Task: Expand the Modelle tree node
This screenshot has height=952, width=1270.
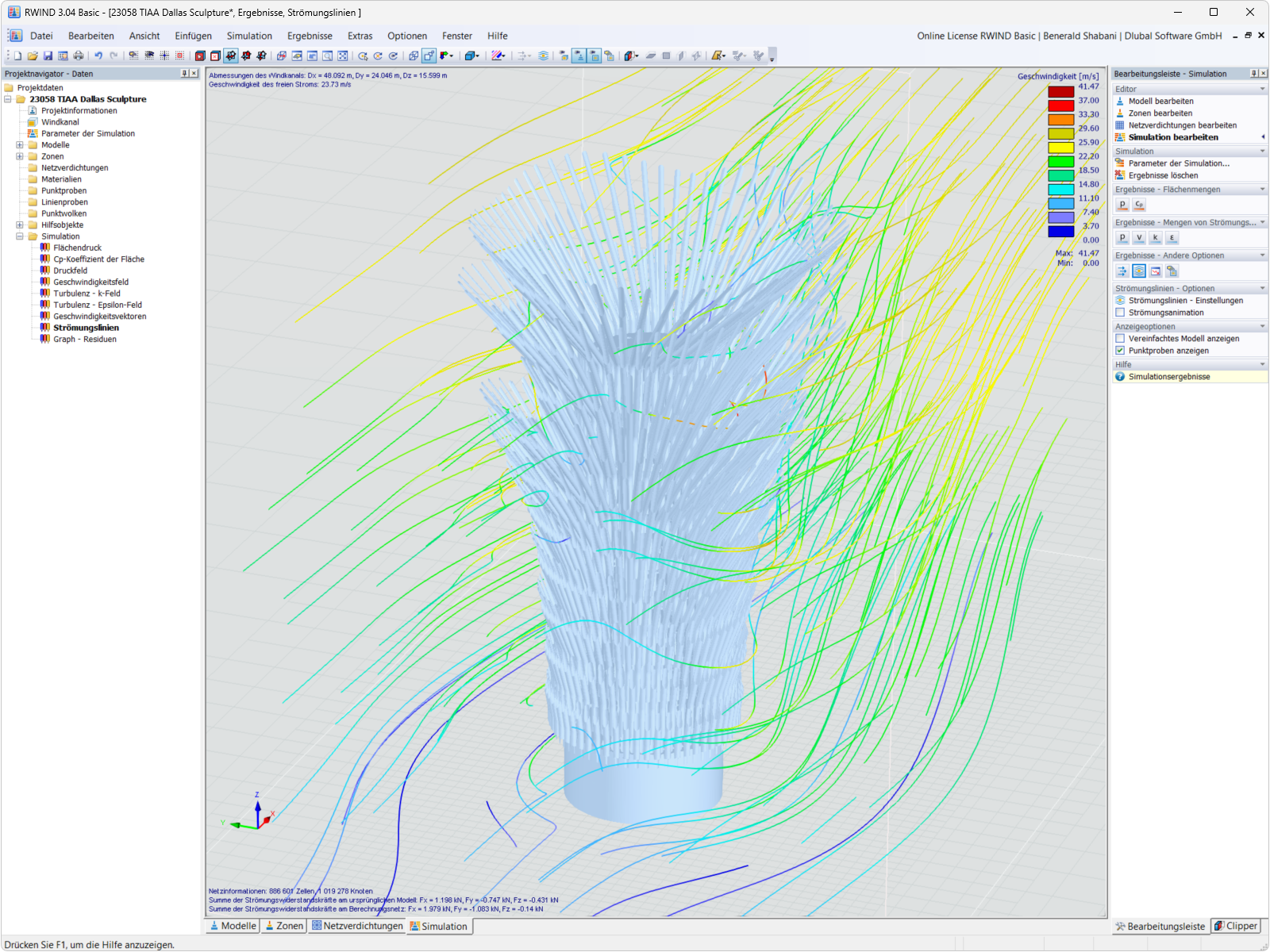Action: click(x=17, y=144)
